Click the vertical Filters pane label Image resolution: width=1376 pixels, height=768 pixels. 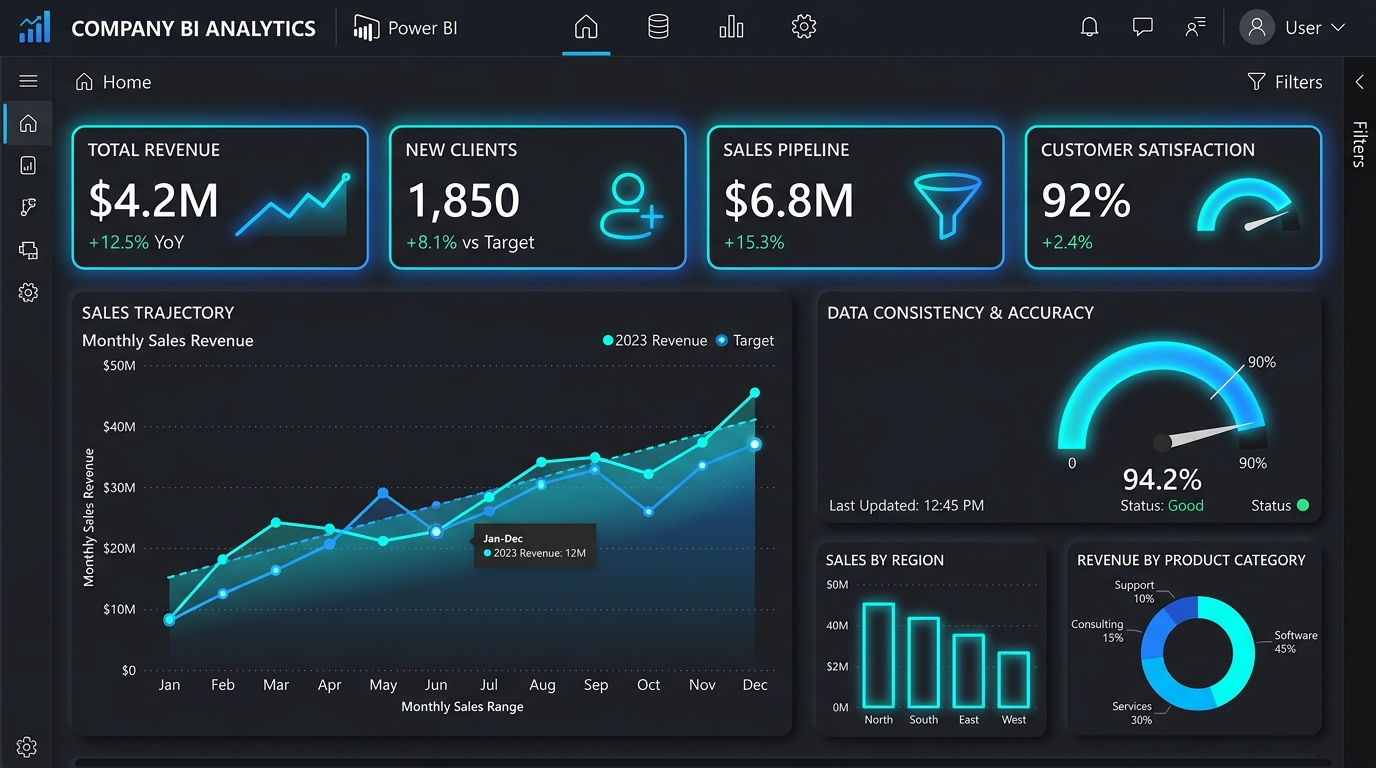pos(1359,144)
